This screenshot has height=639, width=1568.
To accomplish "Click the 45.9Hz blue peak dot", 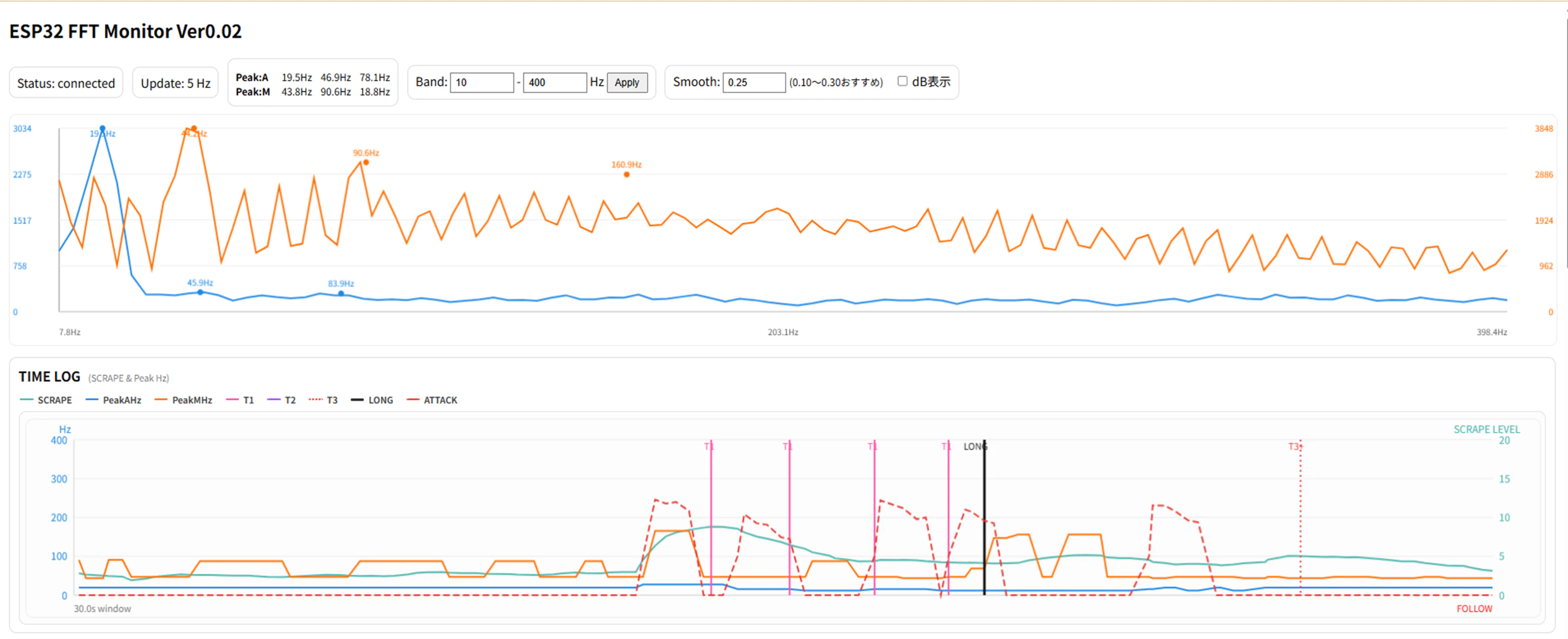I will click(x=200, y=292).
